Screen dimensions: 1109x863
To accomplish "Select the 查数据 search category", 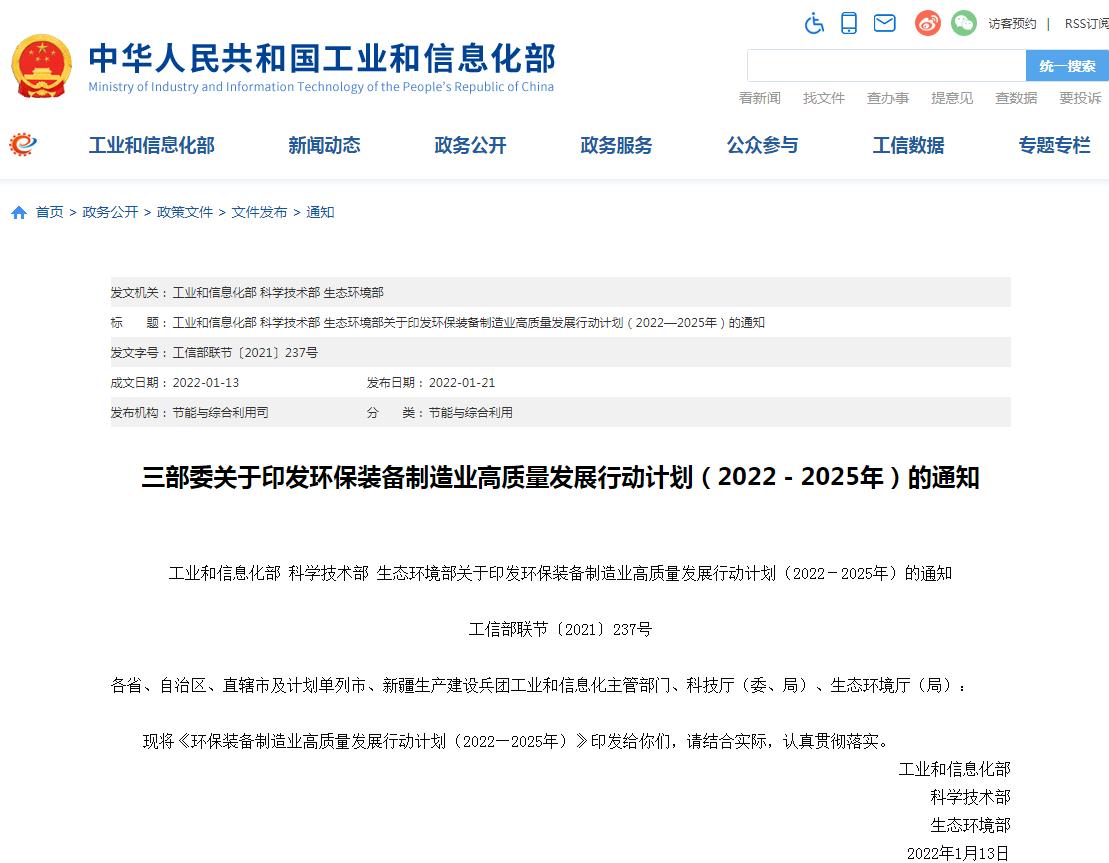I will pyautogui.click(x=1016, y=98).
